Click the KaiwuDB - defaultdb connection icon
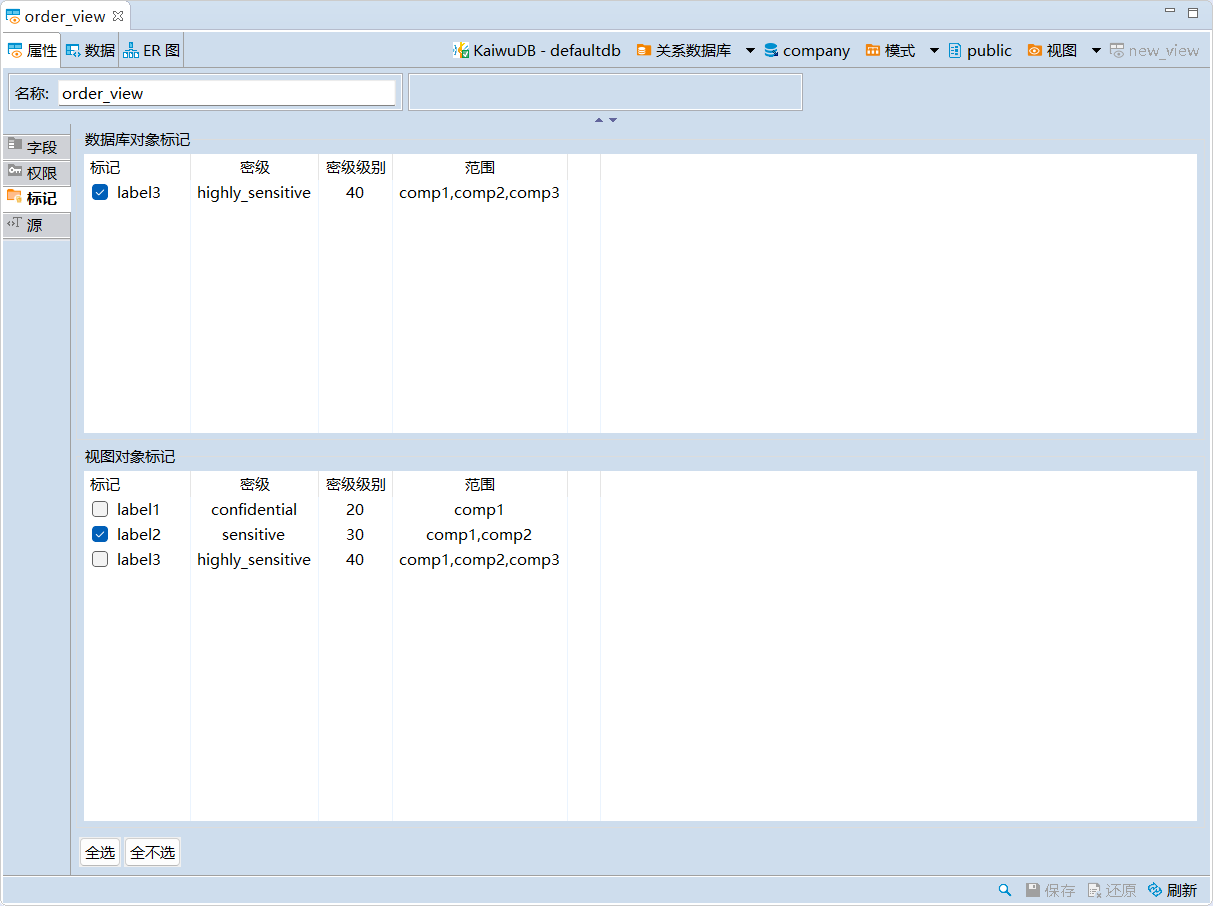The height and width of the screenshot is (906, 1213). pyautogui.click(x=461, y=50)
